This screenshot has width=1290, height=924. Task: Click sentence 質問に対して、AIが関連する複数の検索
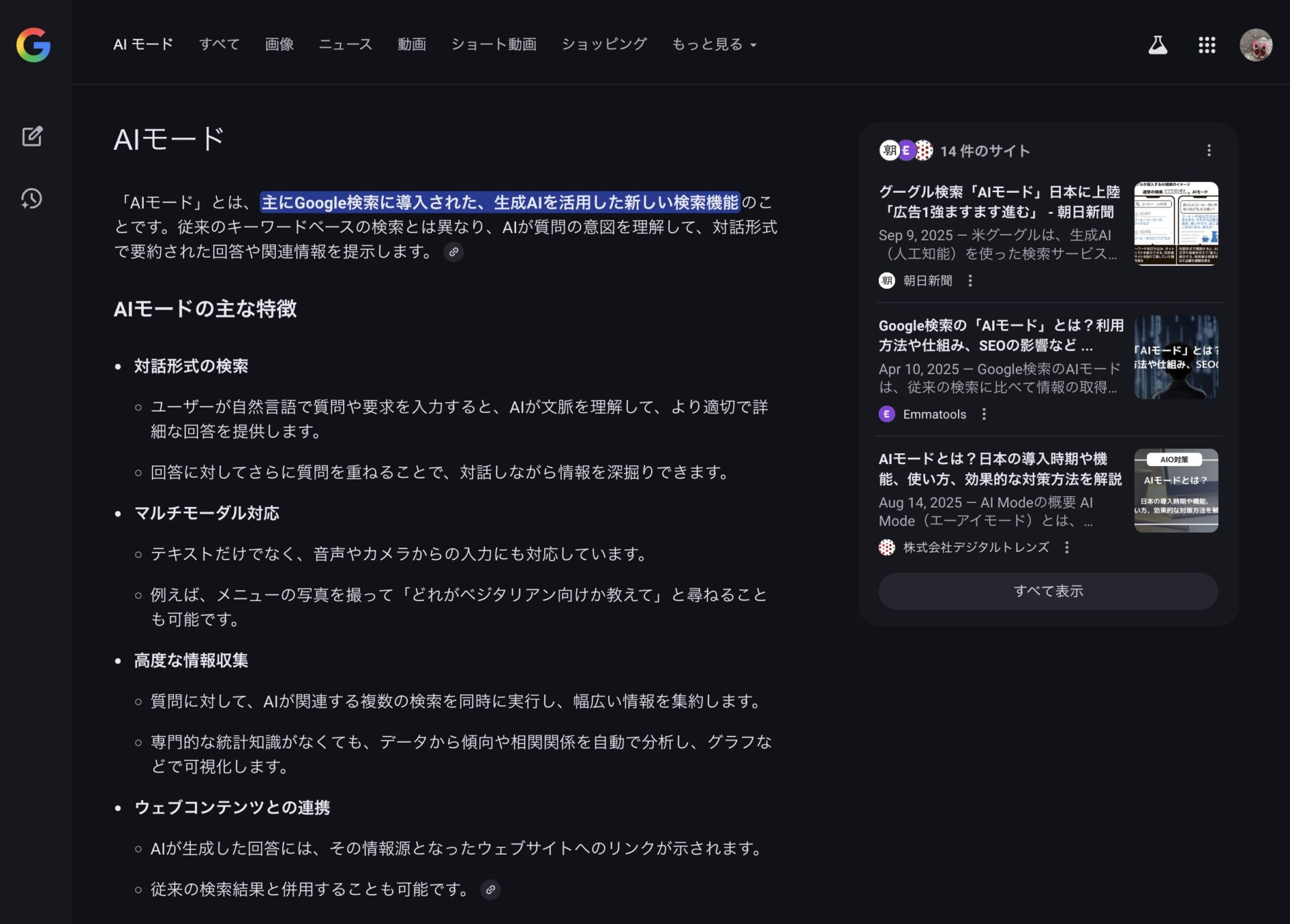click(457, 701)
